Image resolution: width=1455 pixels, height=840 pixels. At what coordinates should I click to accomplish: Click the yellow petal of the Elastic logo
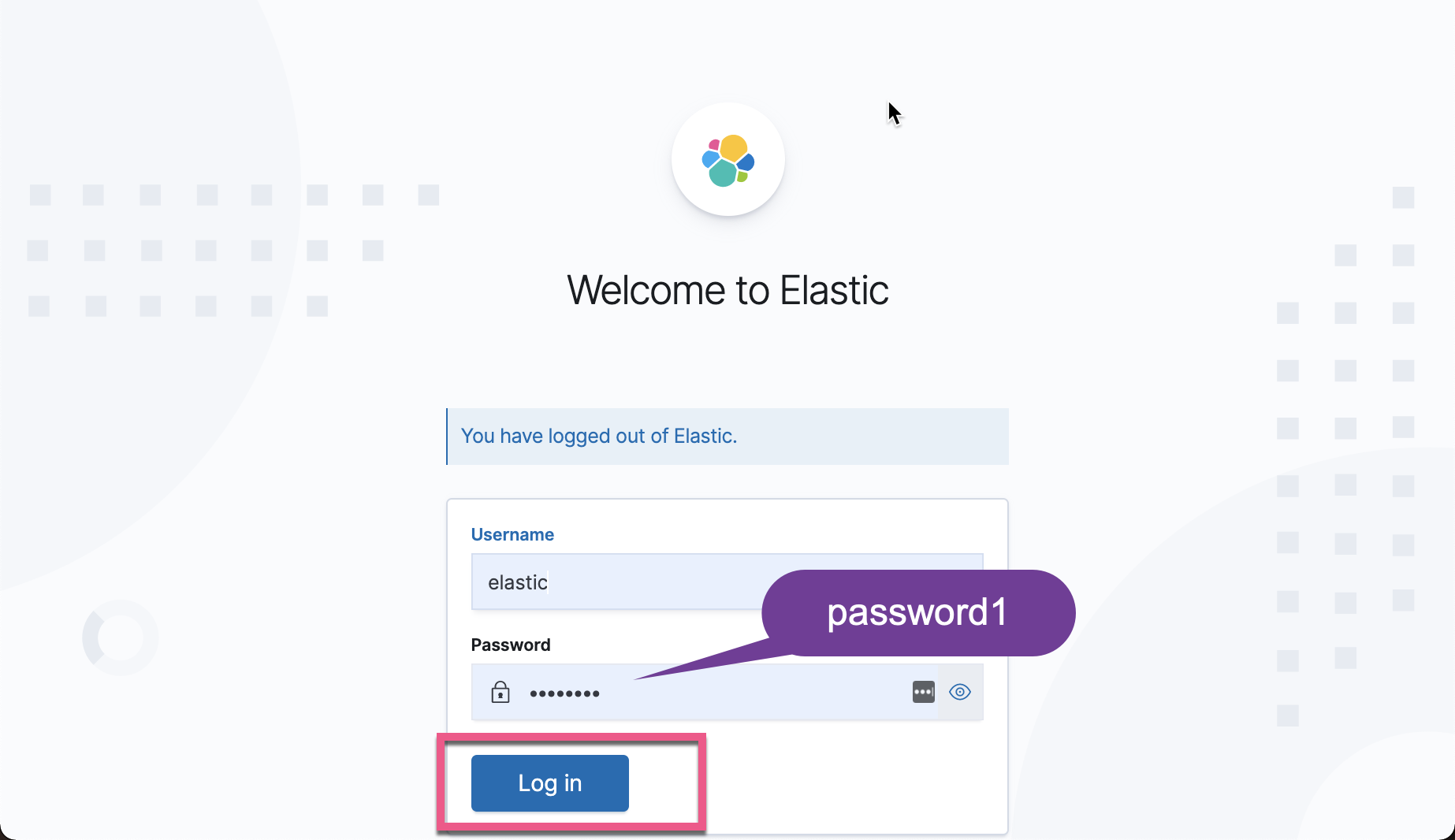[x=734, y=149]
